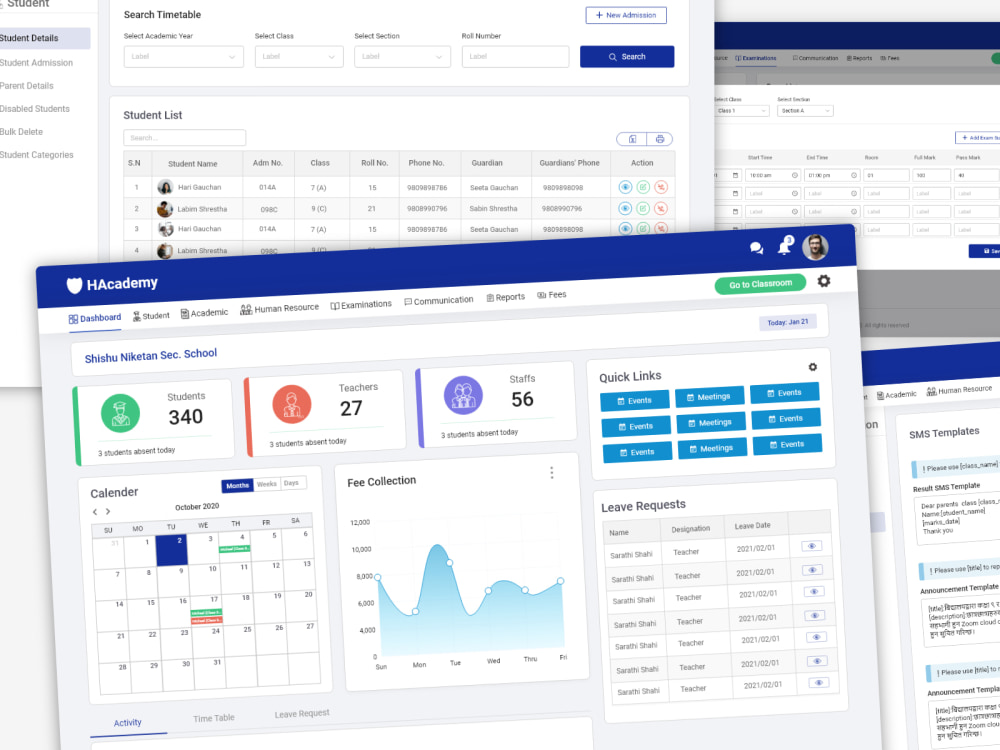Click the Teachers card icon
The height and width of the screenshot is (750, 1000).
(291, 404)
